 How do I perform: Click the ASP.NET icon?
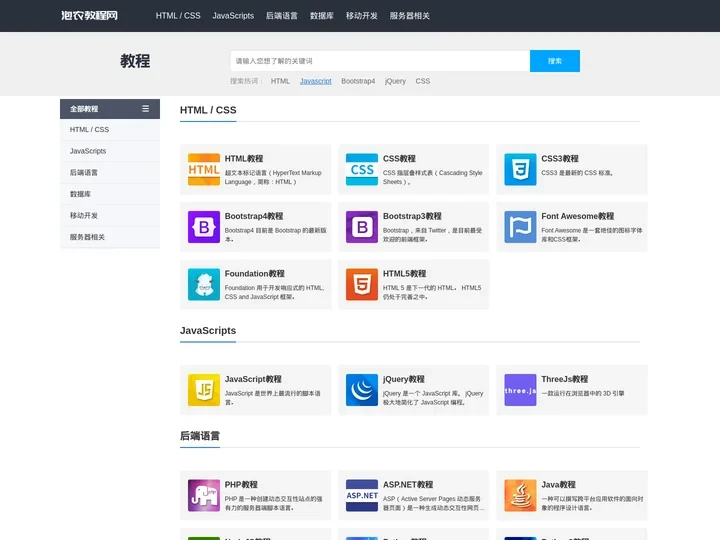click(362, 495)
